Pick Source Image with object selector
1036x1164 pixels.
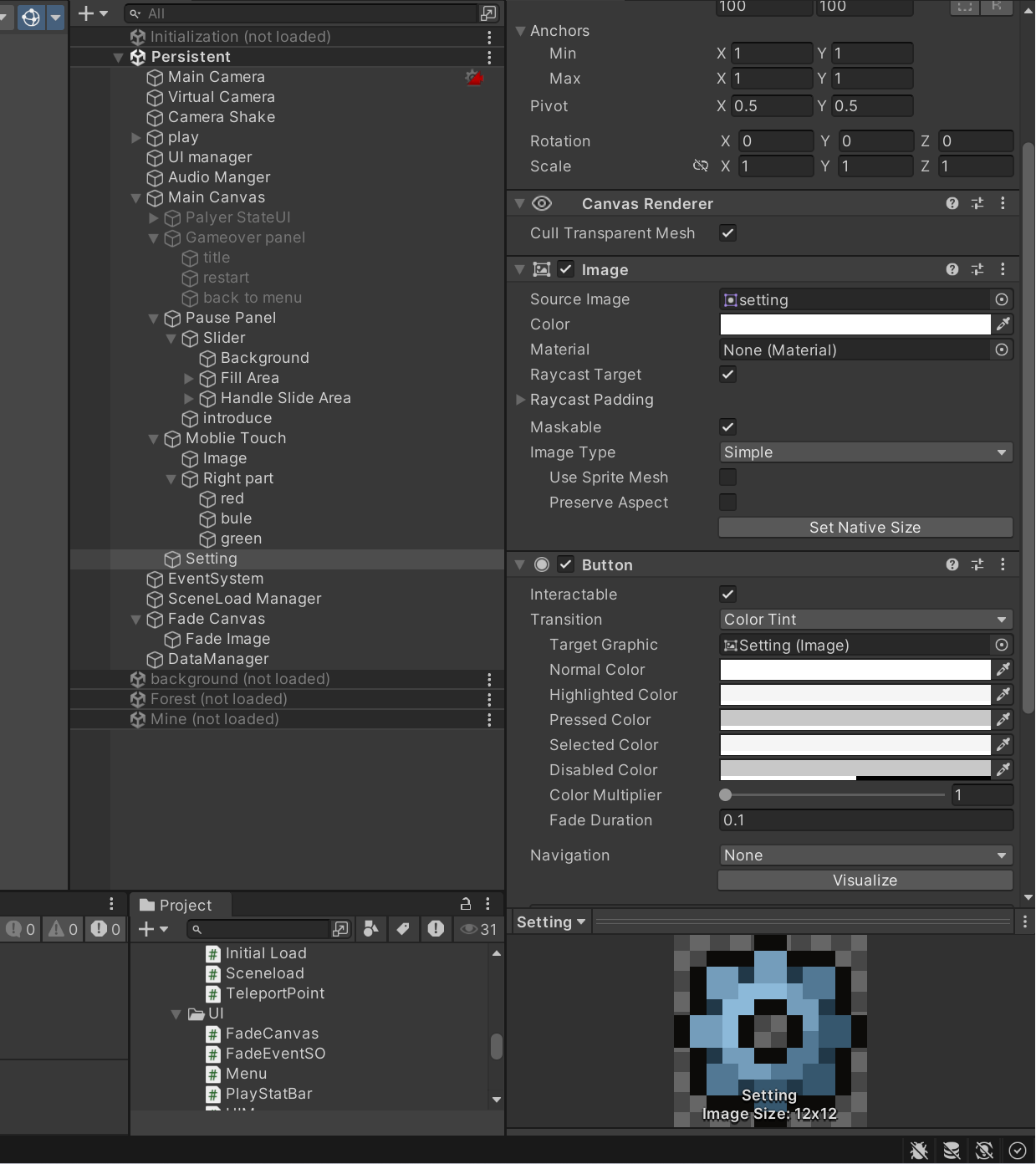point(1002,299)
